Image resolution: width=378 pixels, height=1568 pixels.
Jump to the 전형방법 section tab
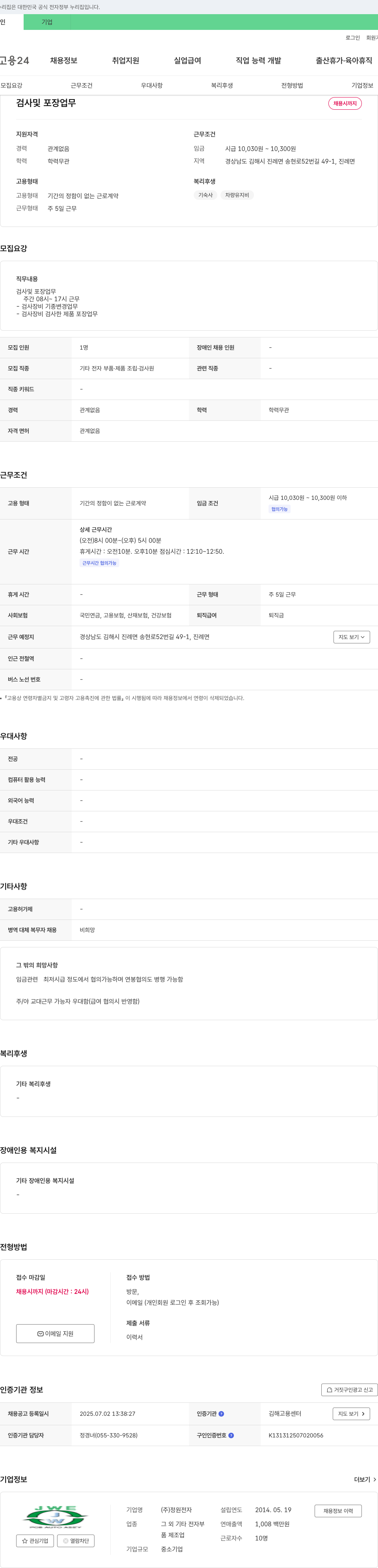(292, 85)
